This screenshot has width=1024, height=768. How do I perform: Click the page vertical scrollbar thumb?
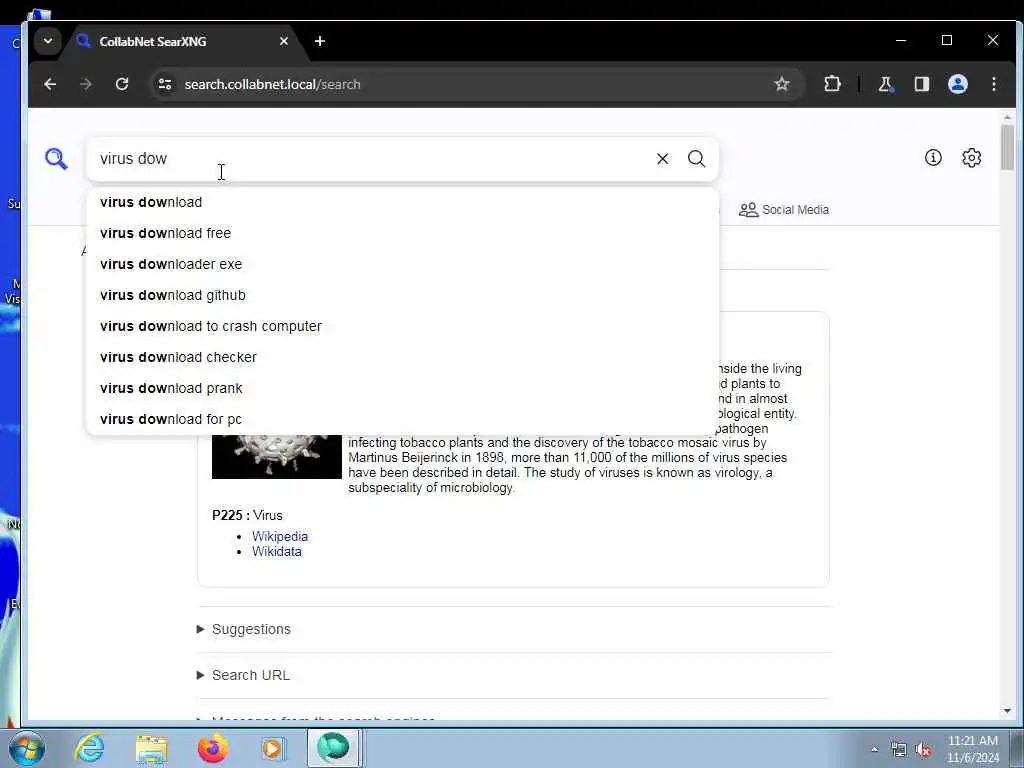pyautogui.click(x=1007, y=147)
